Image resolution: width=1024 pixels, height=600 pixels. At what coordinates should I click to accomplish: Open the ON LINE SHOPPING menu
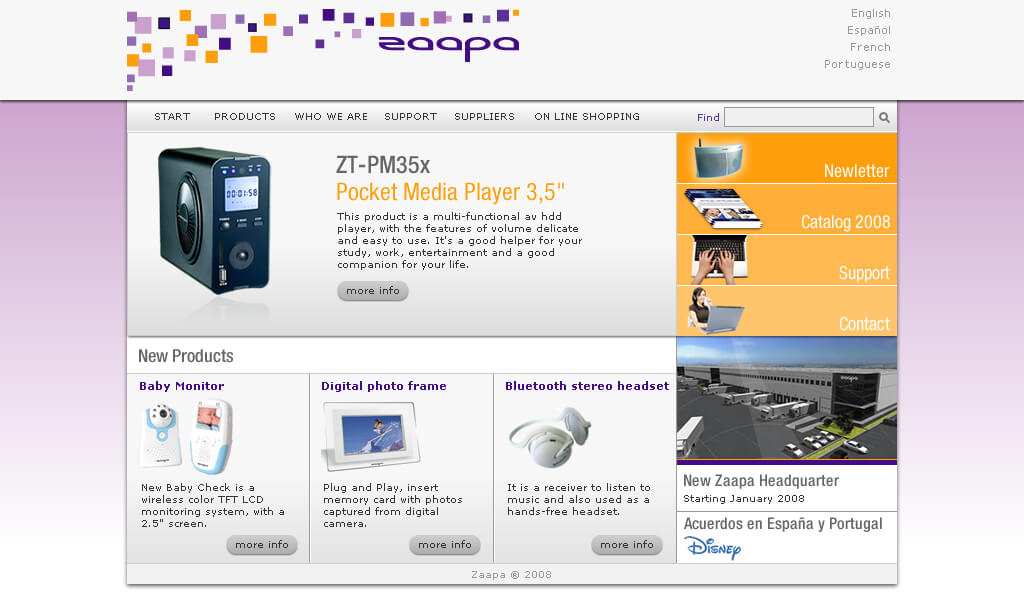(587, 117)
